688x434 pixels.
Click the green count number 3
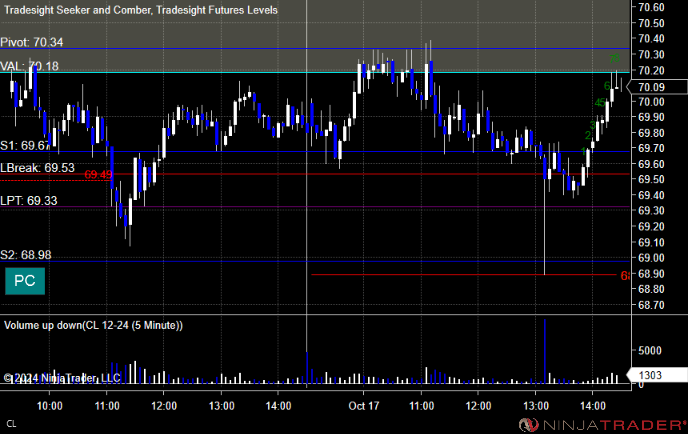[x=592, y=125]
